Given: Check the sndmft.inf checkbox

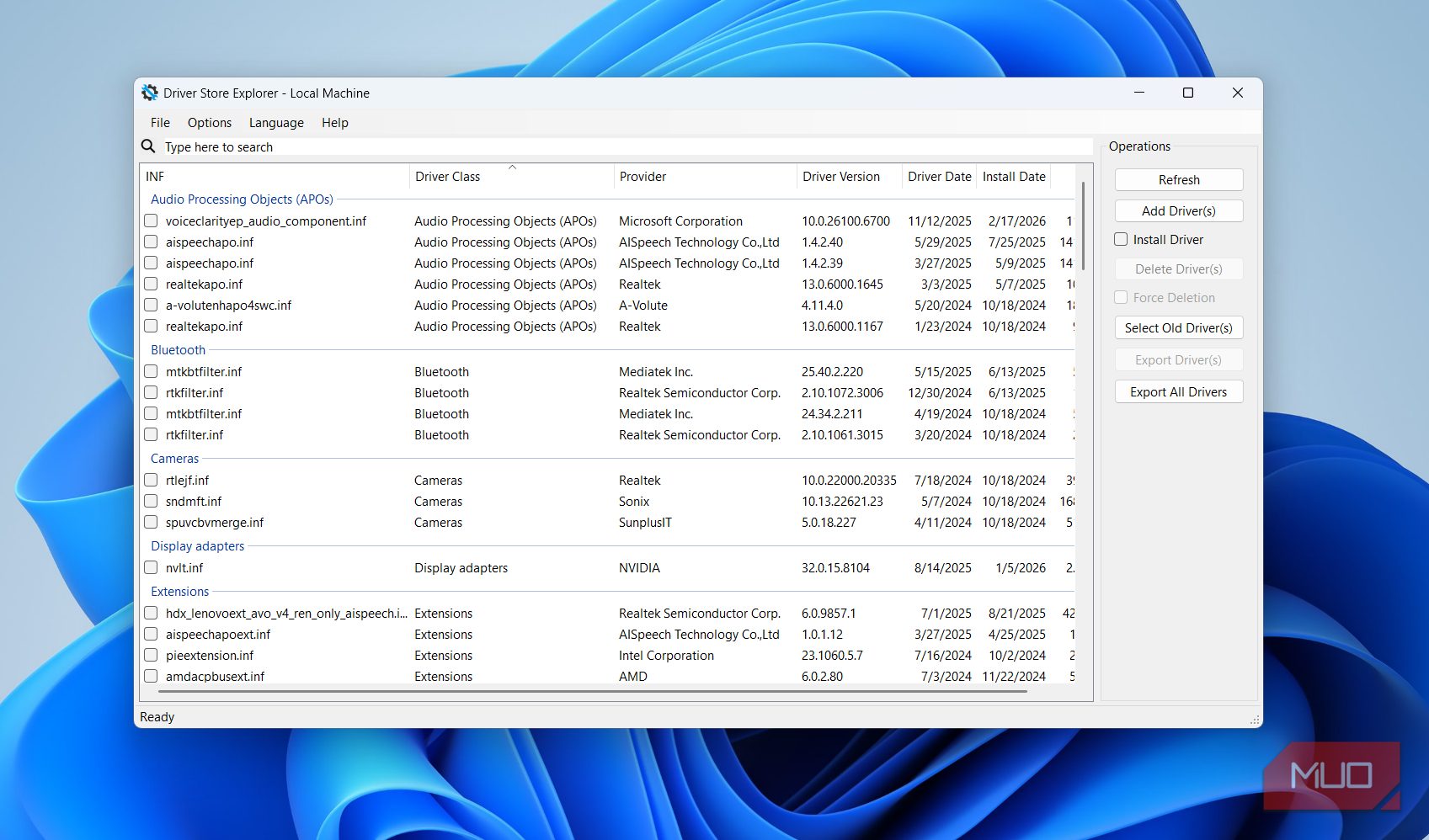Looking at the screenshot, I should point(151,501).
